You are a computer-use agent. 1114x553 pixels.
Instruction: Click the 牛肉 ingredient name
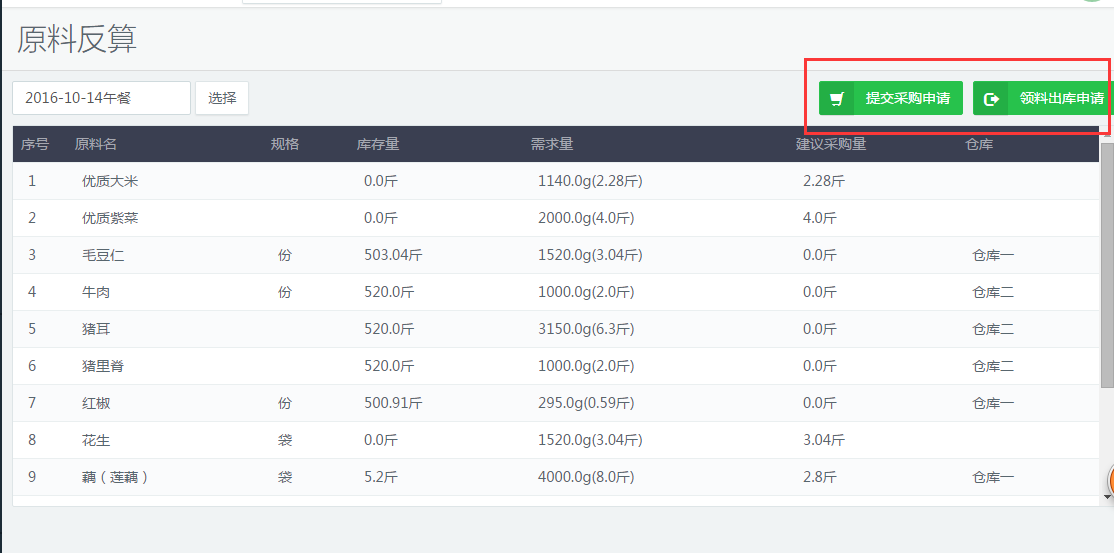tap(96, 292)
